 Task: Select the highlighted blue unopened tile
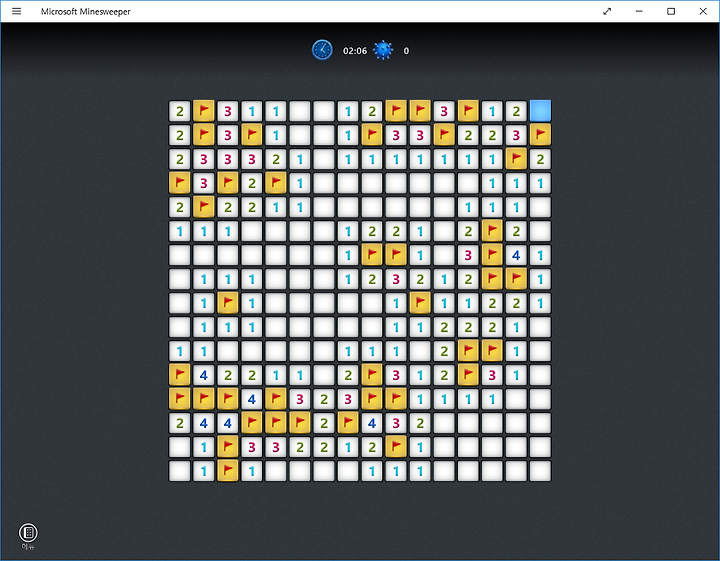(540, 111)
